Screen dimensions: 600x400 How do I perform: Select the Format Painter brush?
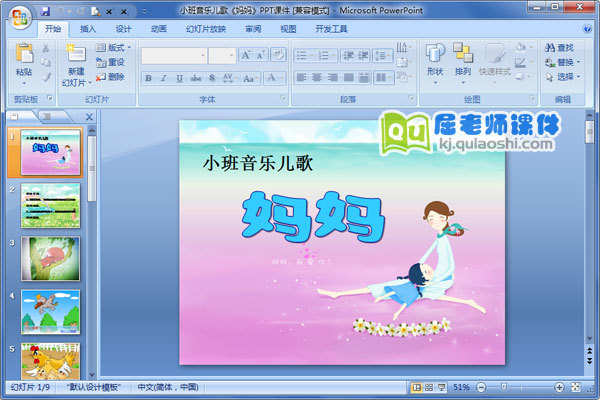pyautogui.click(x=46, y=77)
